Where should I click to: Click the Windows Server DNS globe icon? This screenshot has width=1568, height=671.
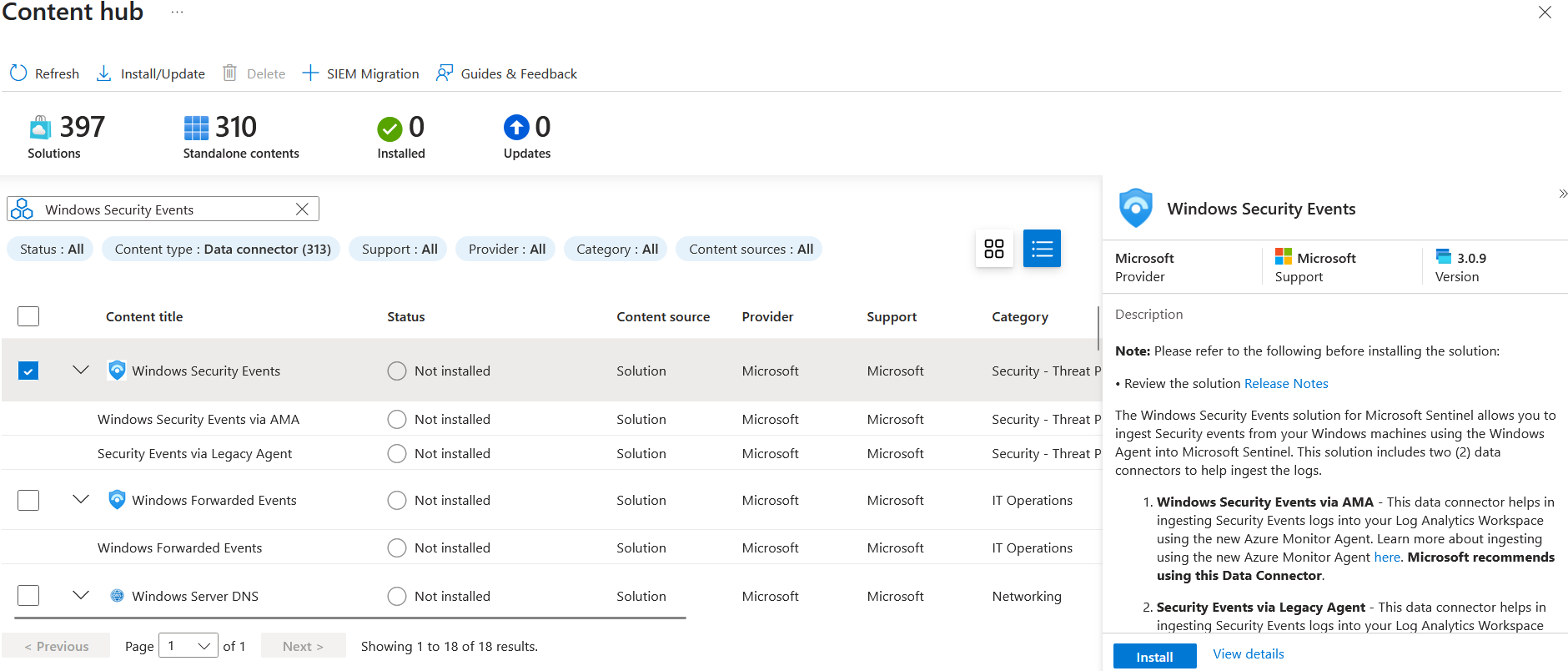tap(117, 595)
